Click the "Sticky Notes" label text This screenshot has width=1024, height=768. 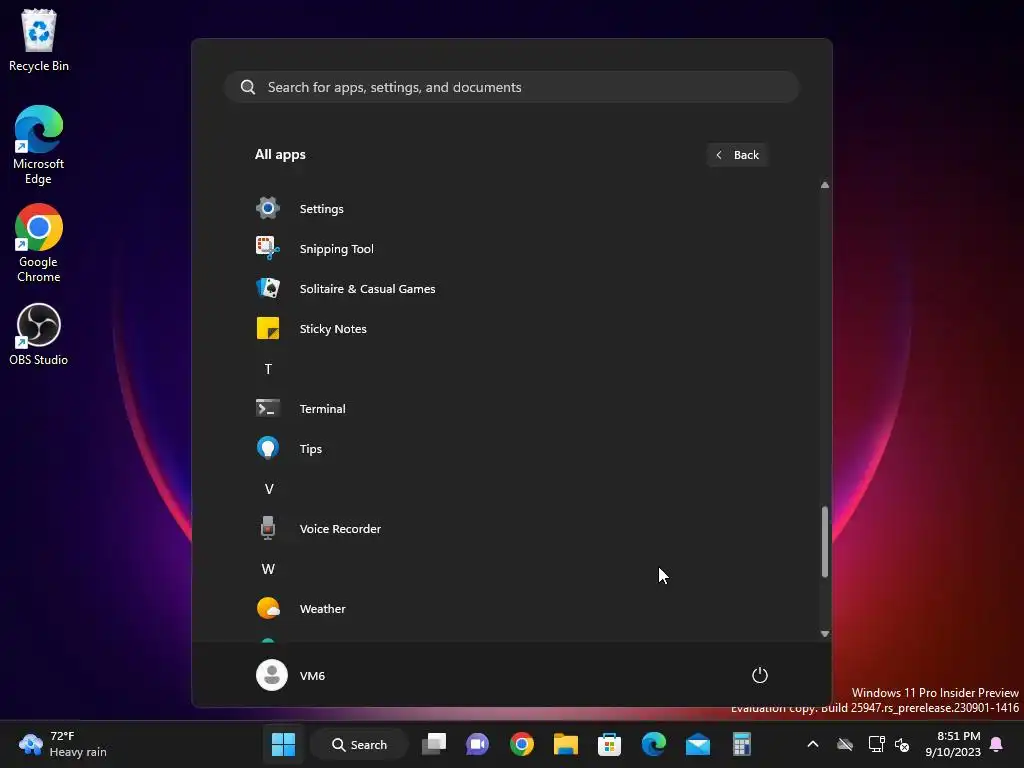point(332,329)
